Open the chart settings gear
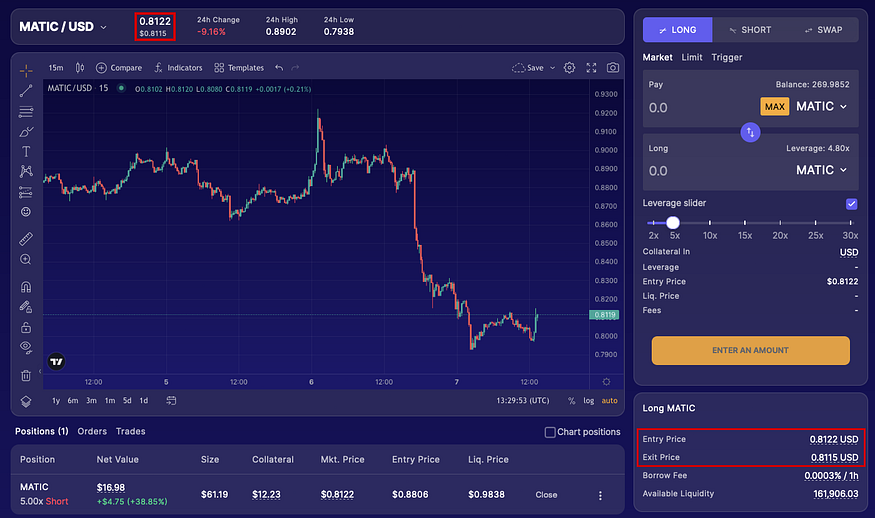The height and width of the screenshot is (518, 875). point(569,68)
